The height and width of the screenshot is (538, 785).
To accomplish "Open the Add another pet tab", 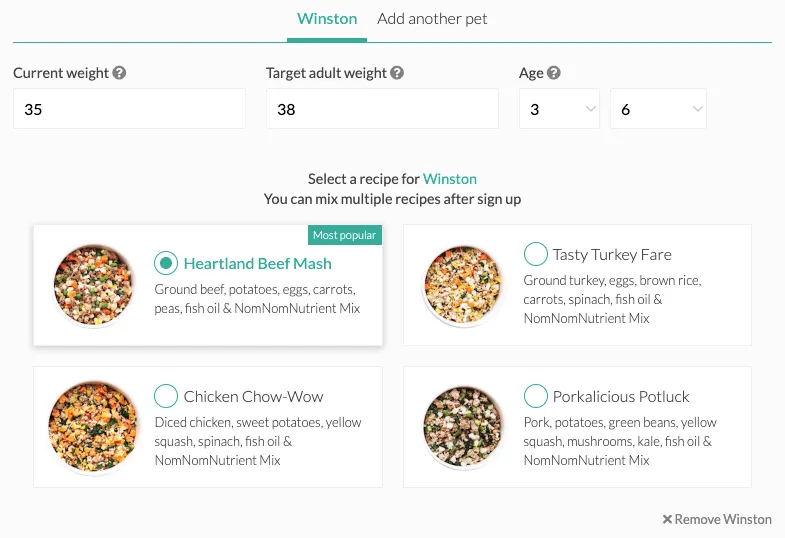I will pyautogui.click(x=432, y=19).
